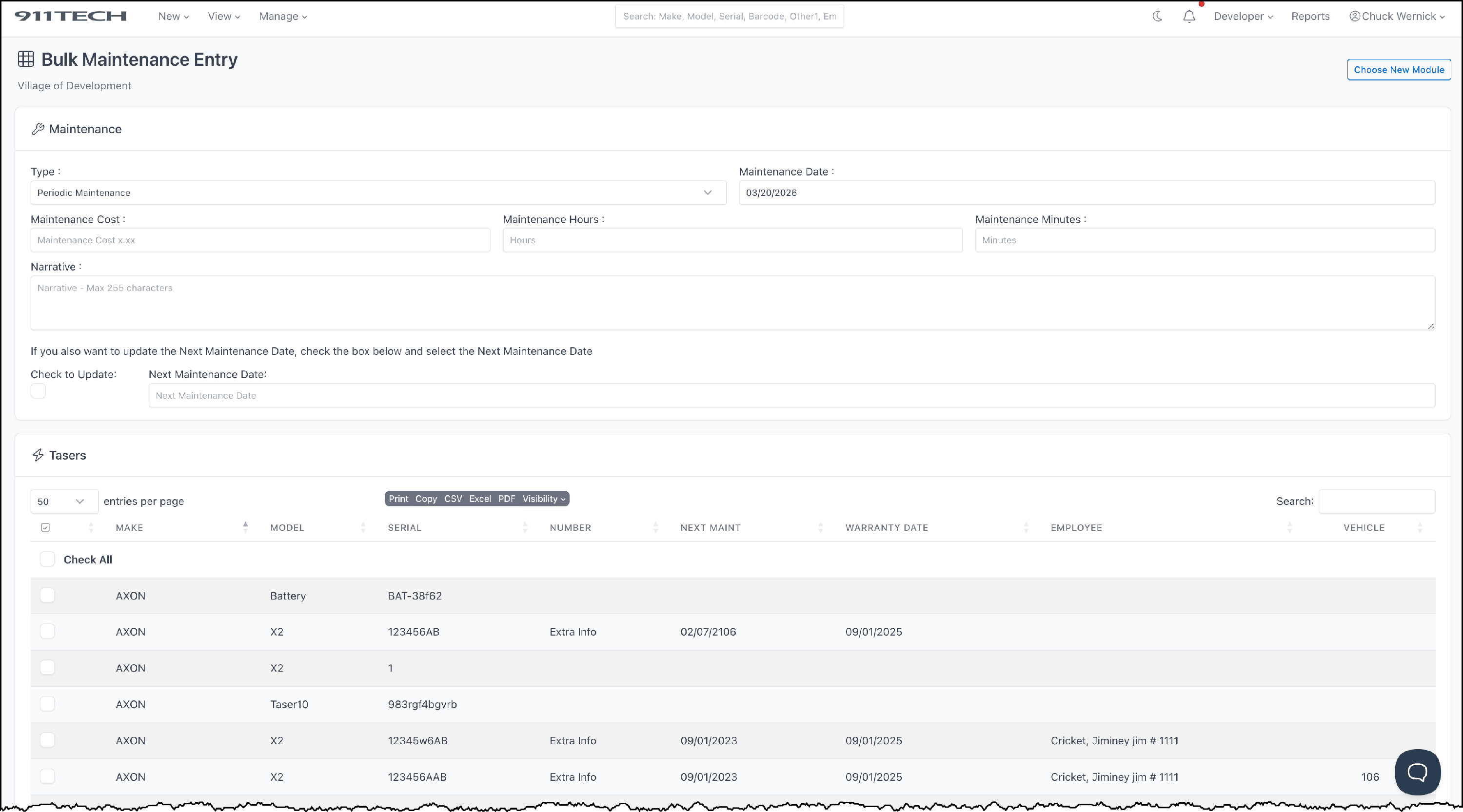Expand the maintenance Type dropdown

point(377,193)
